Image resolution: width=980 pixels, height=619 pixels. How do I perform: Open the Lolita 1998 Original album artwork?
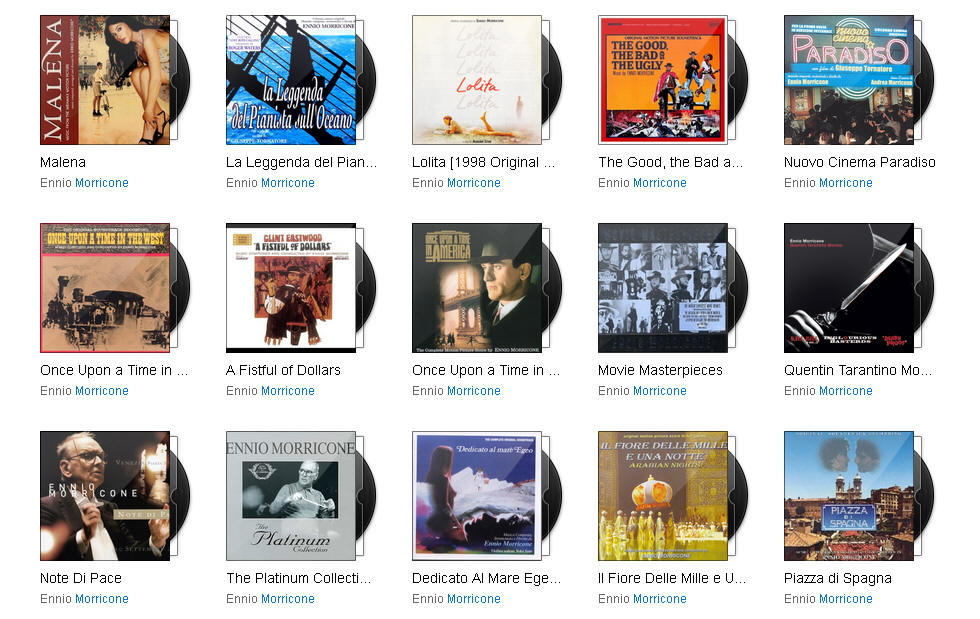[x=477, y=80]
